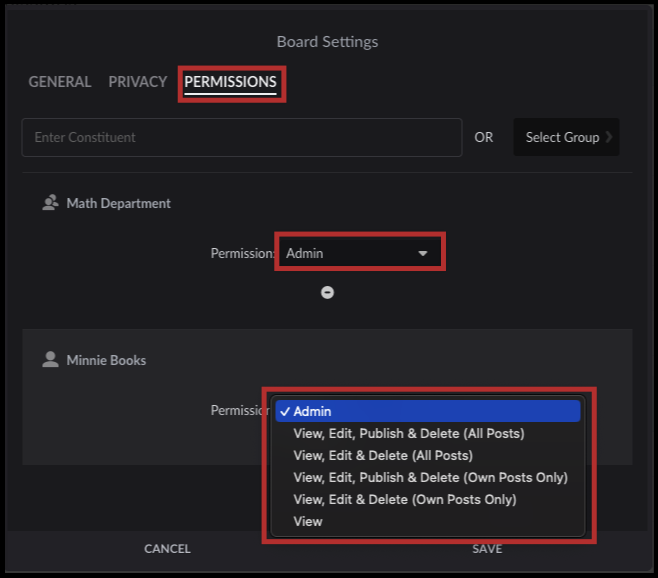Pick View, Edit, Publish & Delete (Own Posts Only)
Screen dimensions: 658x578
430,478
